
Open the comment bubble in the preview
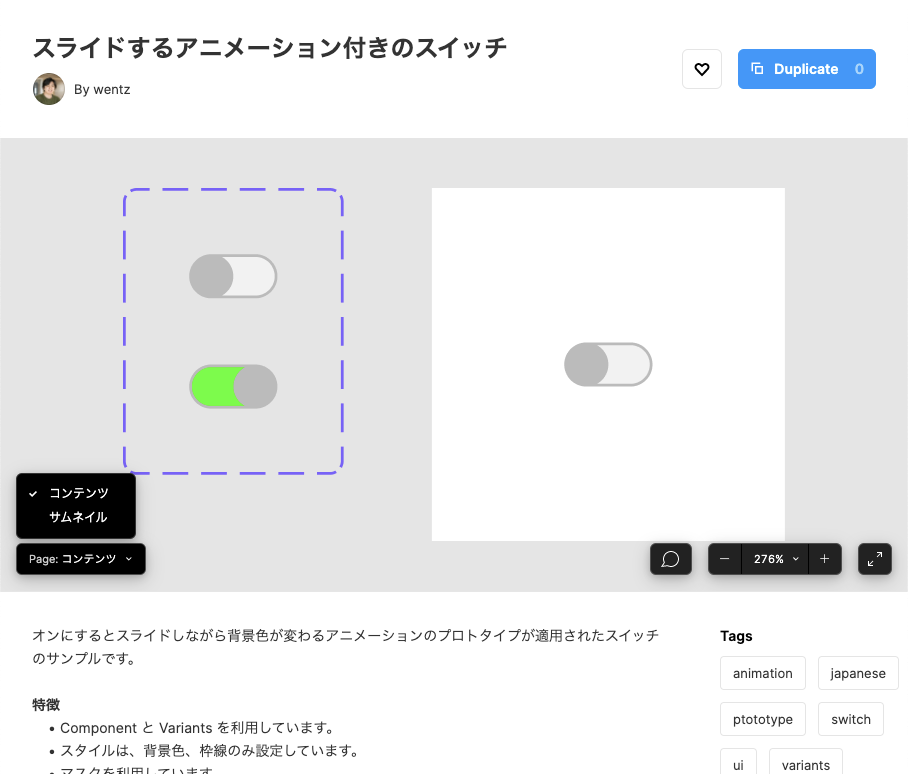tap(670, 558)
